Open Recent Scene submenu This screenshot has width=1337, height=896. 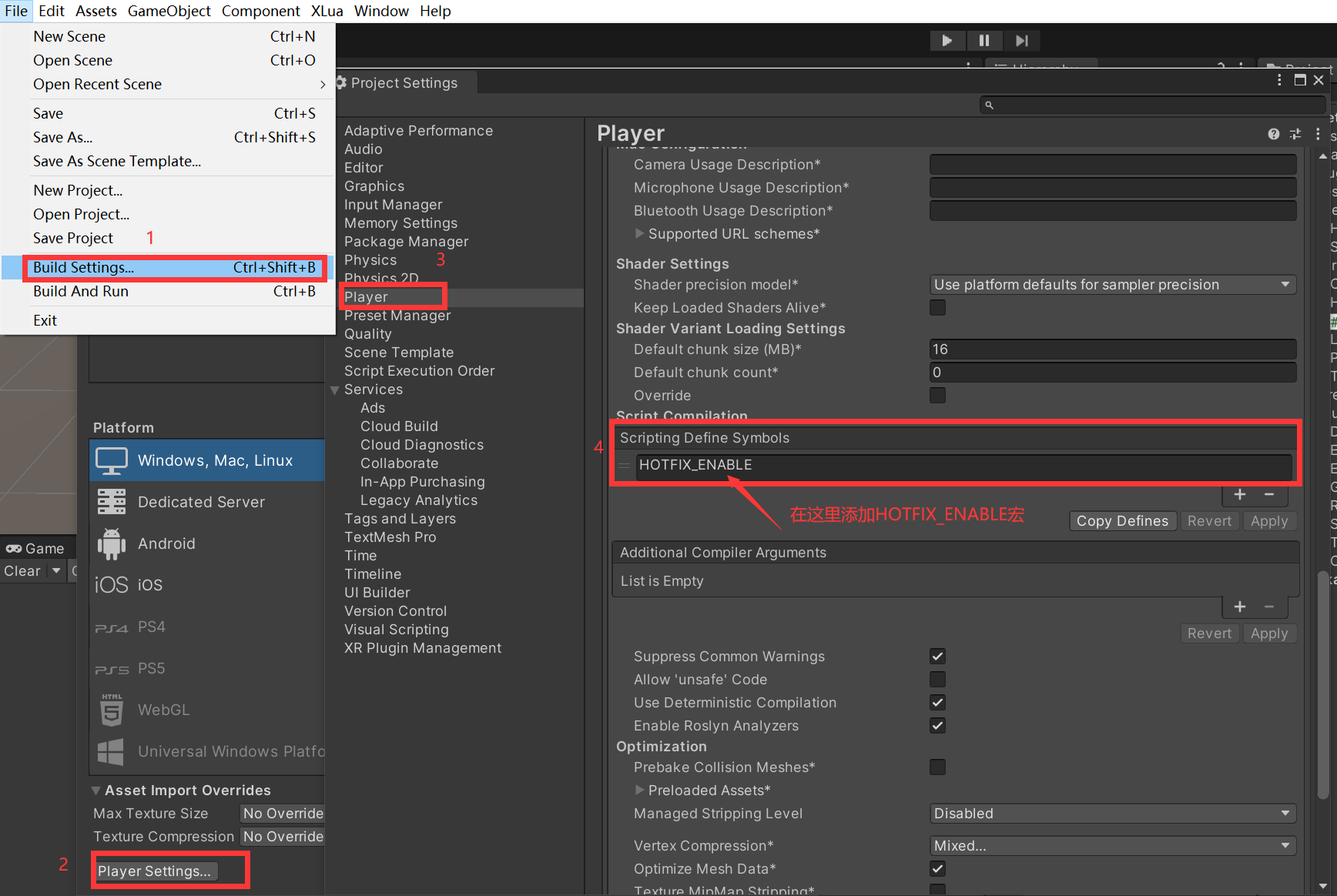169,85
